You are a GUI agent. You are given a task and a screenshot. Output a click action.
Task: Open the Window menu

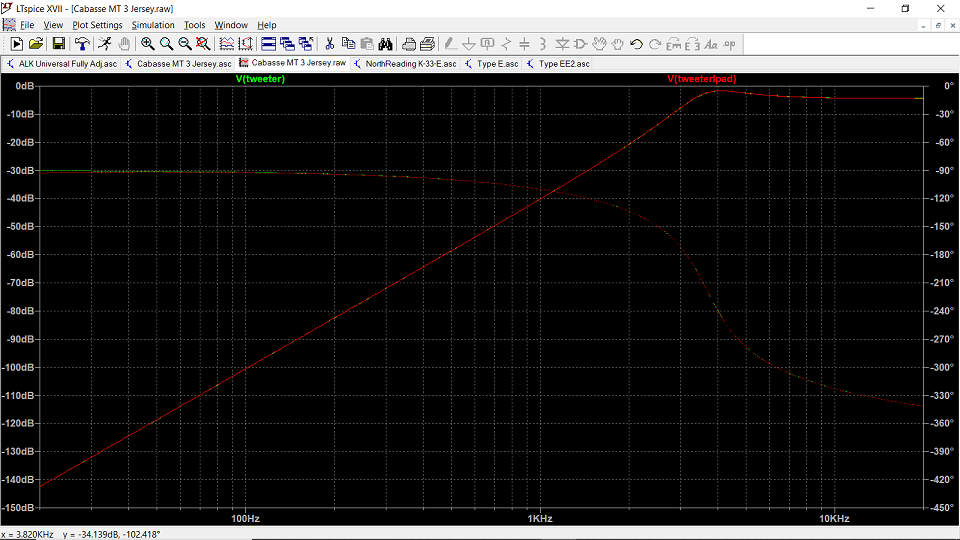point(231,25)
